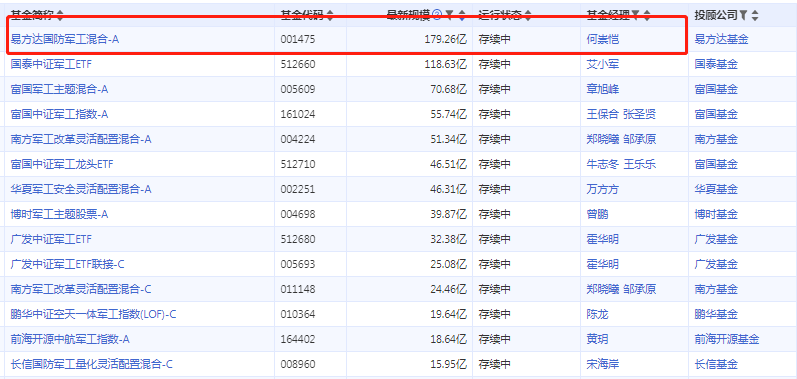This screenshot has width=797, height=379.
Task: Sort by 基金代码 column arrows
Action: (x=330, y=15)
